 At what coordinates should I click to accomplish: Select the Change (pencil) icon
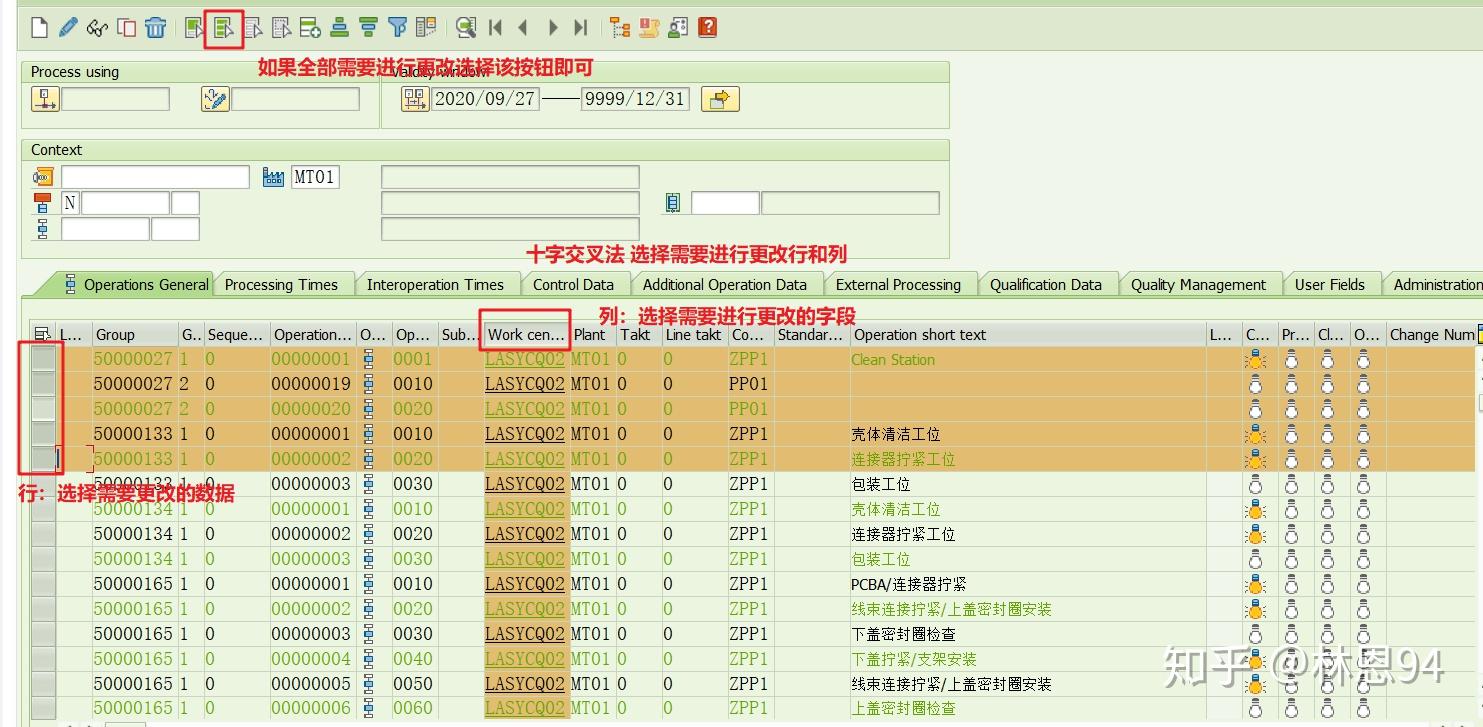66,27
